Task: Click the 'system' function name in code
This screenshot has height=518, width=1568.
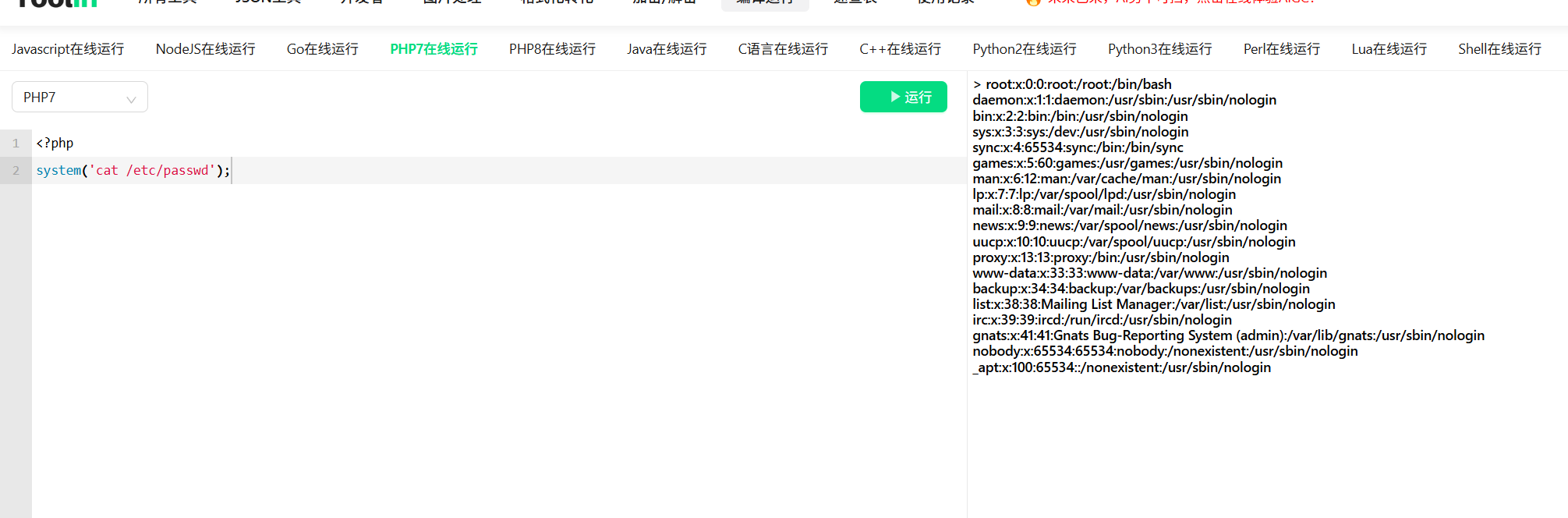Action: coord(58,171)
